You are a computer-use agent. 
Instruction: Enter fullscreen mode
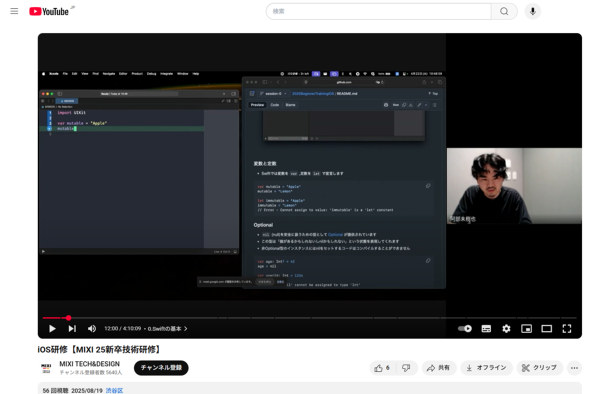coord(567,329)
